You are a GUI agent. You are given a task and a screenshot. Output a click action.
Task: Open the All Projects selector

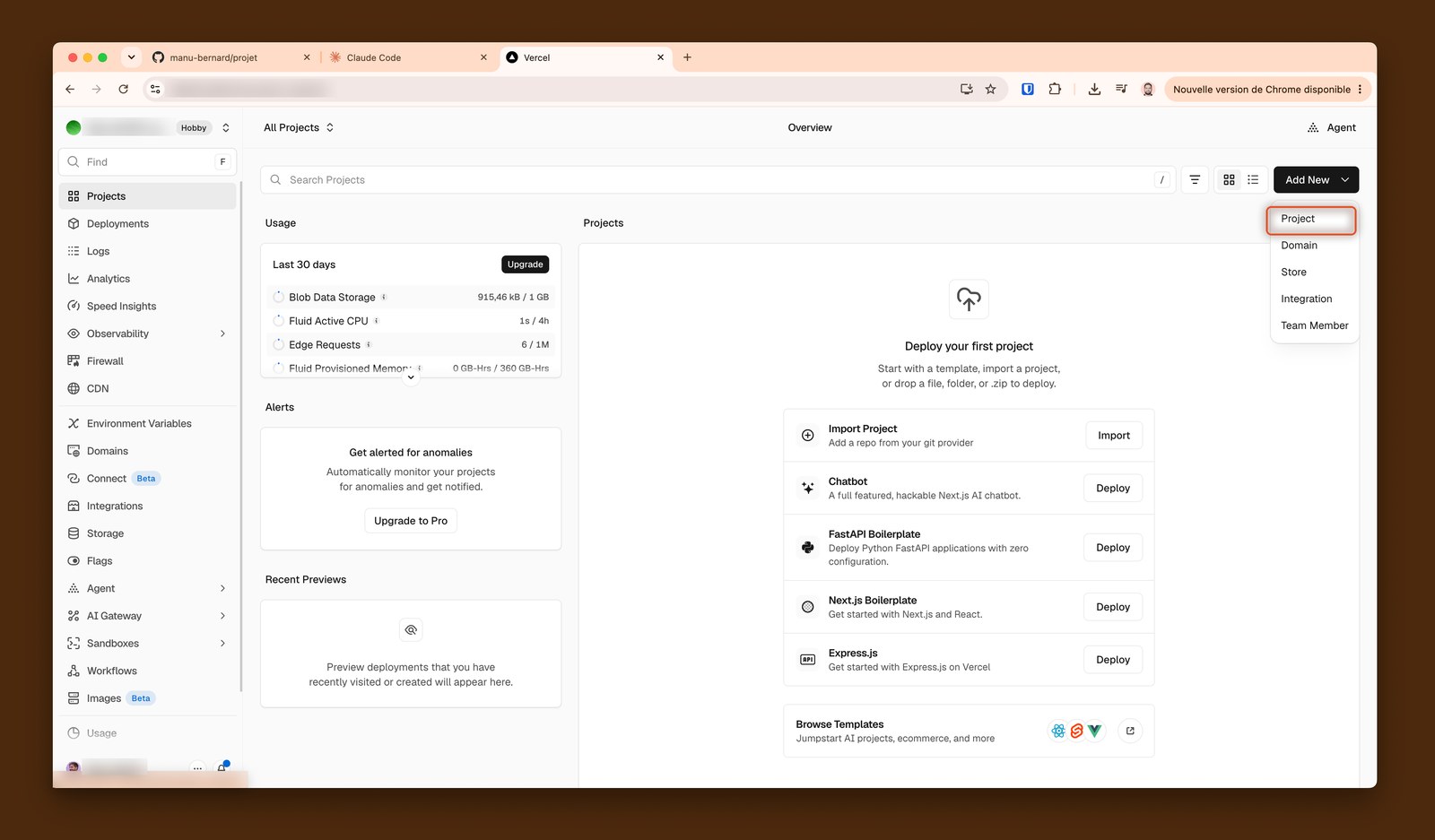(299, 127)
